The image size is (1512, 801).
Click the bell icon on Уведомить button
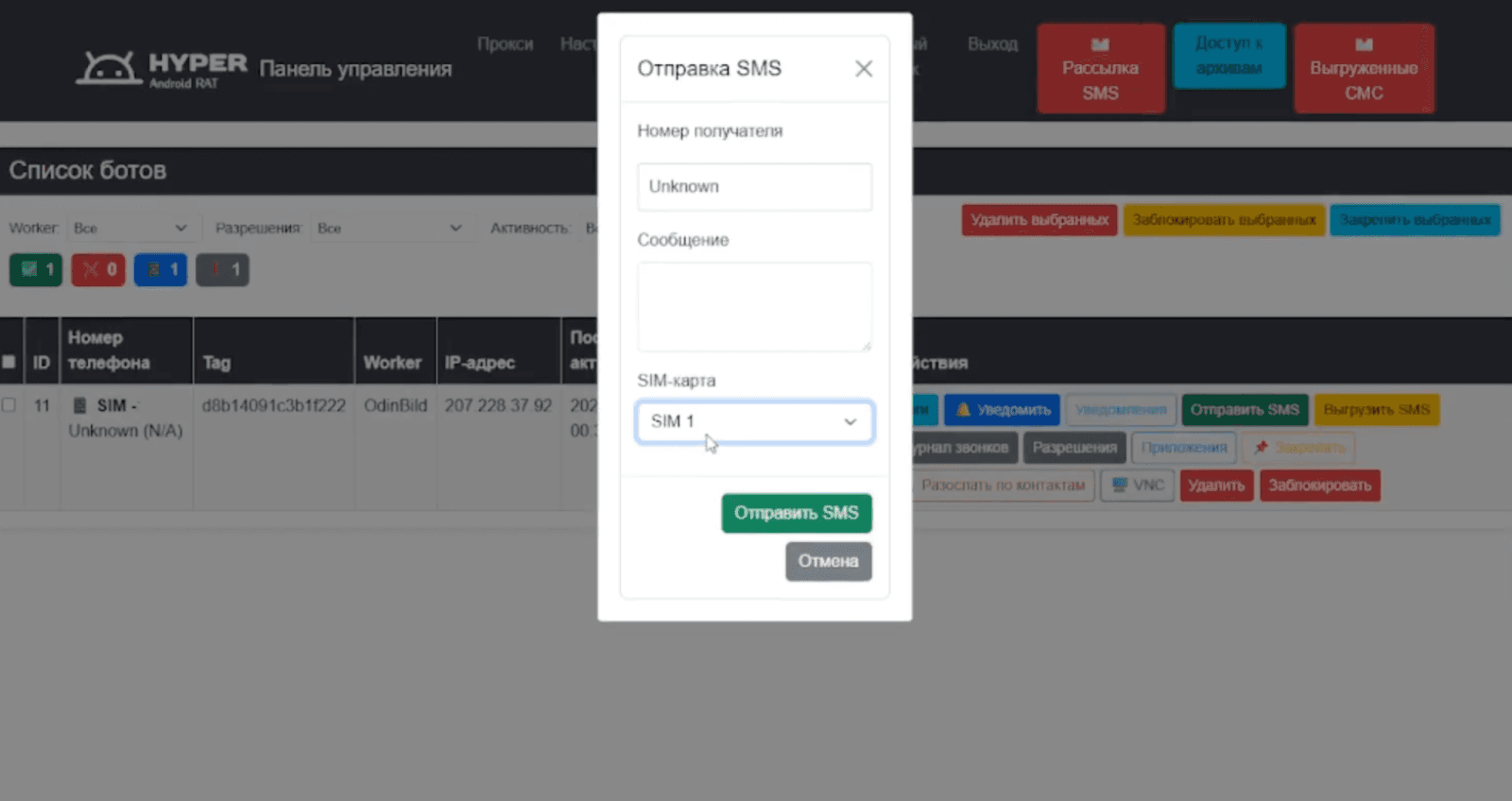(x=963, y=410)
